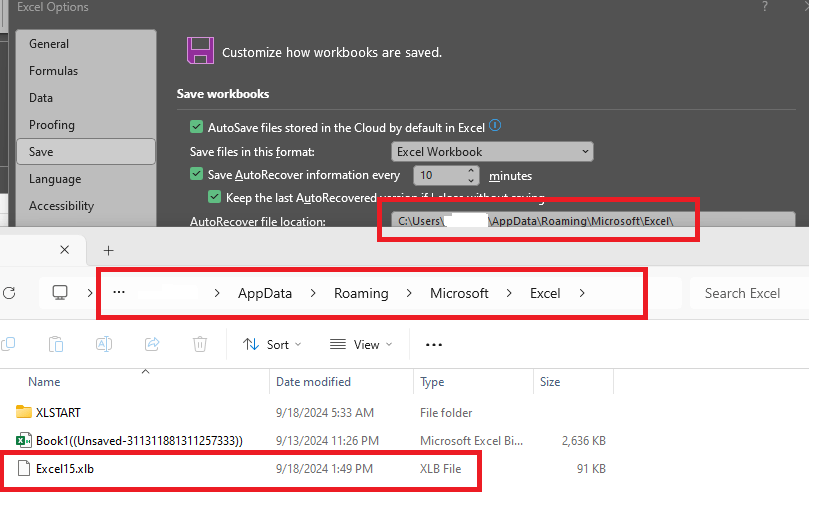Click the XLSTART folder icon
This screenshot has width=819, height=511.
point(24,412)
